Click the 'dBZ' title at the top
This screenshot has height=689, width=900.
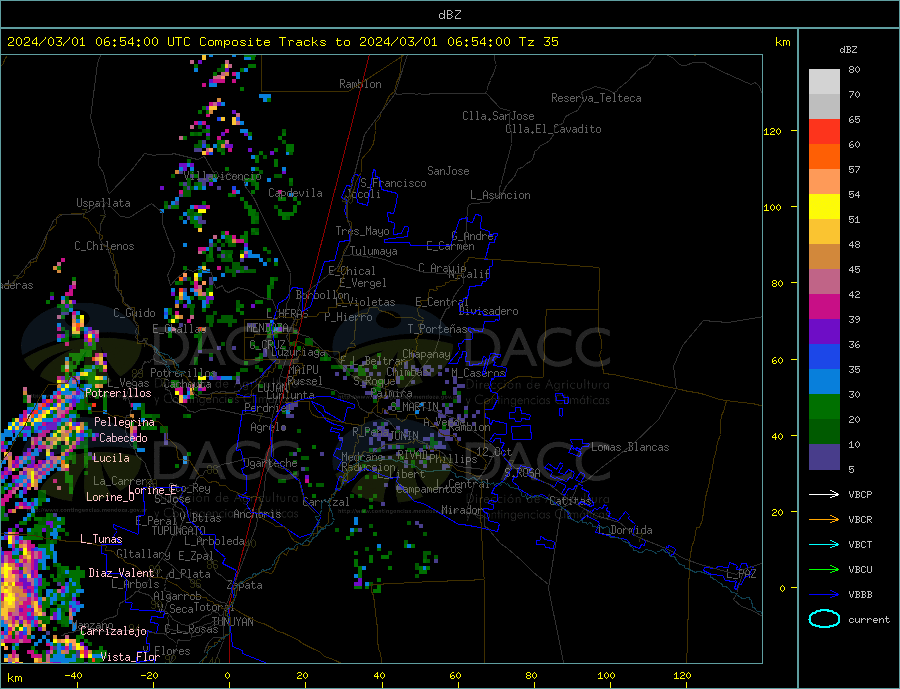pyautogui.click(x=449, y=15)
